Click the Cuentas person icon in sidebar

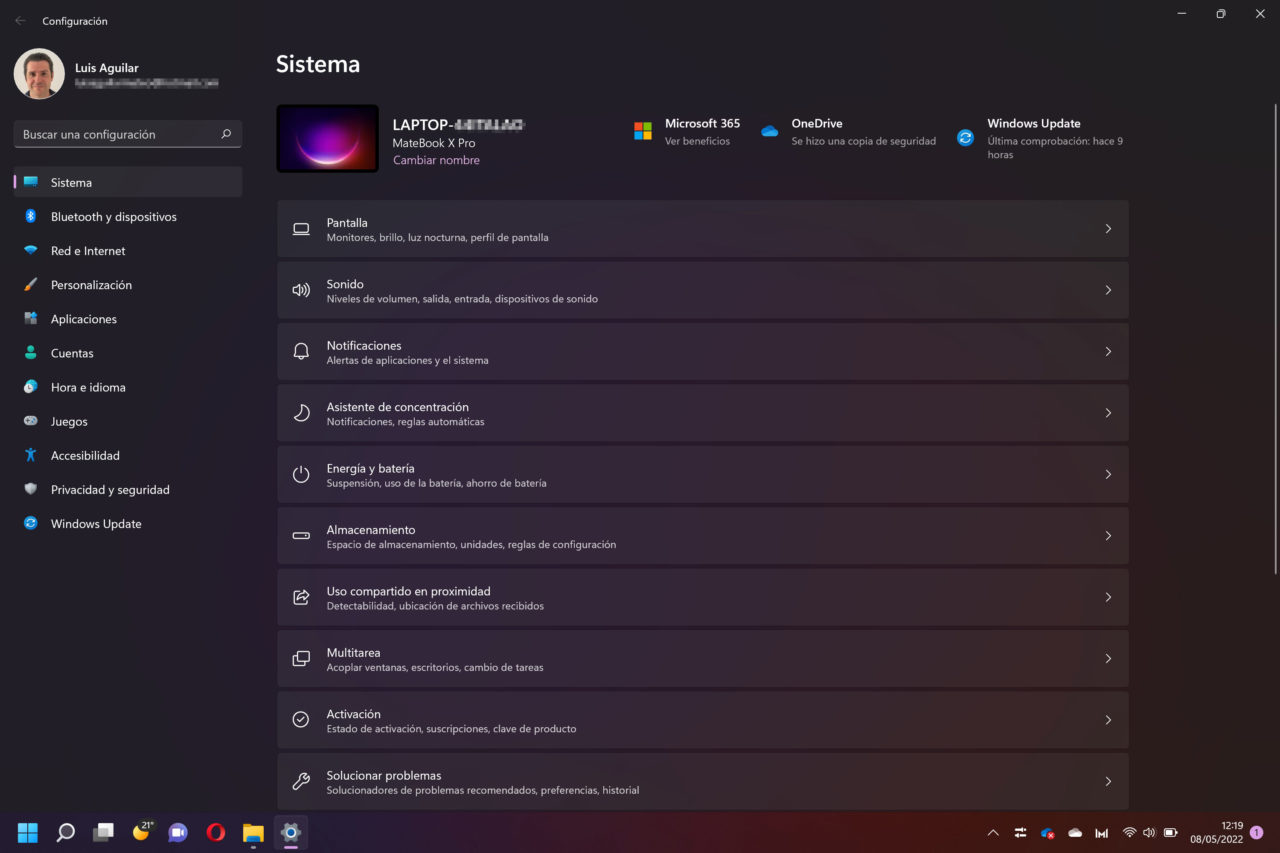[31, 353]
